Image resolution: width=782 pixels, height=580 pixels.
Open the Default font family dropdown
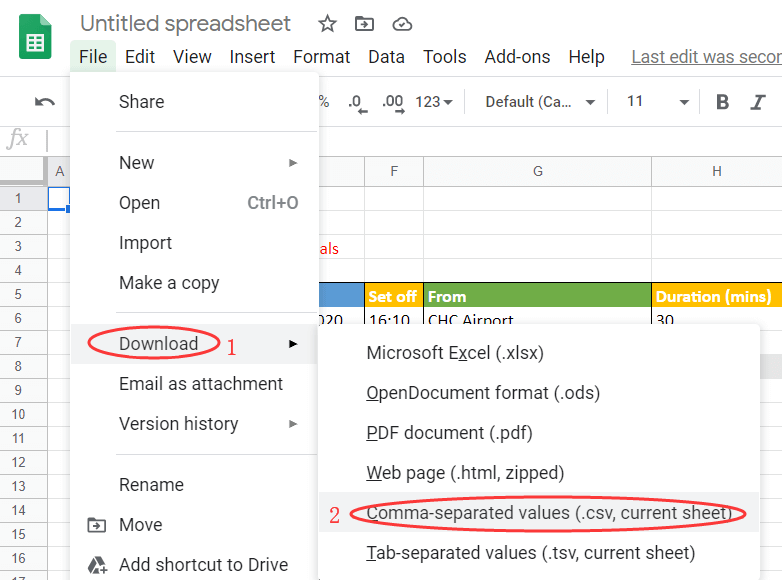(539, 102)
